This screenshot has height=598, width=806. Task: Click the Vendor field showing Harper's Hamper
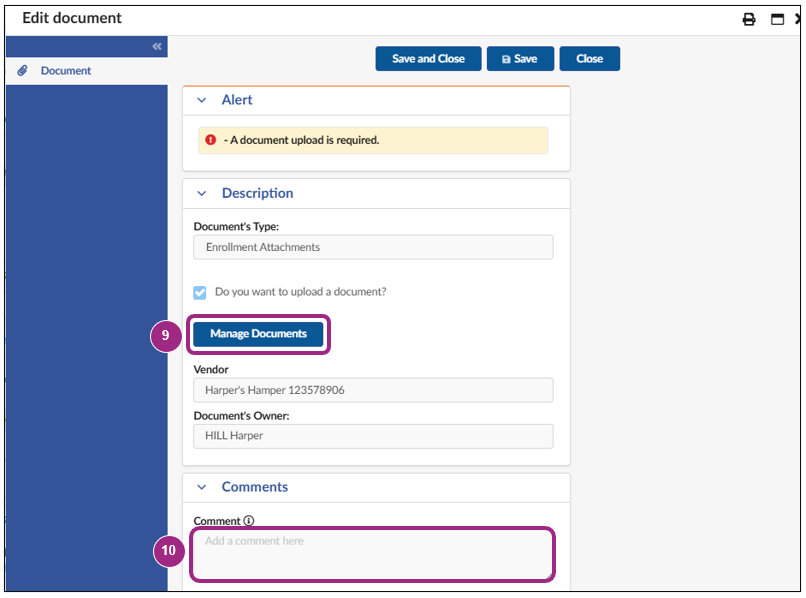click(x=372, y=390)
